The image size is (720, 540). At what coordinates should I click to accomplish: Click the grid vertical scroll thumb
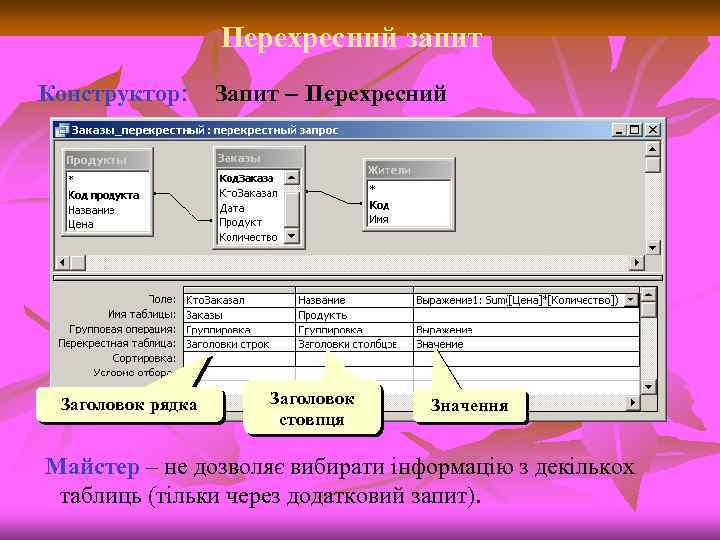[648, 309]
